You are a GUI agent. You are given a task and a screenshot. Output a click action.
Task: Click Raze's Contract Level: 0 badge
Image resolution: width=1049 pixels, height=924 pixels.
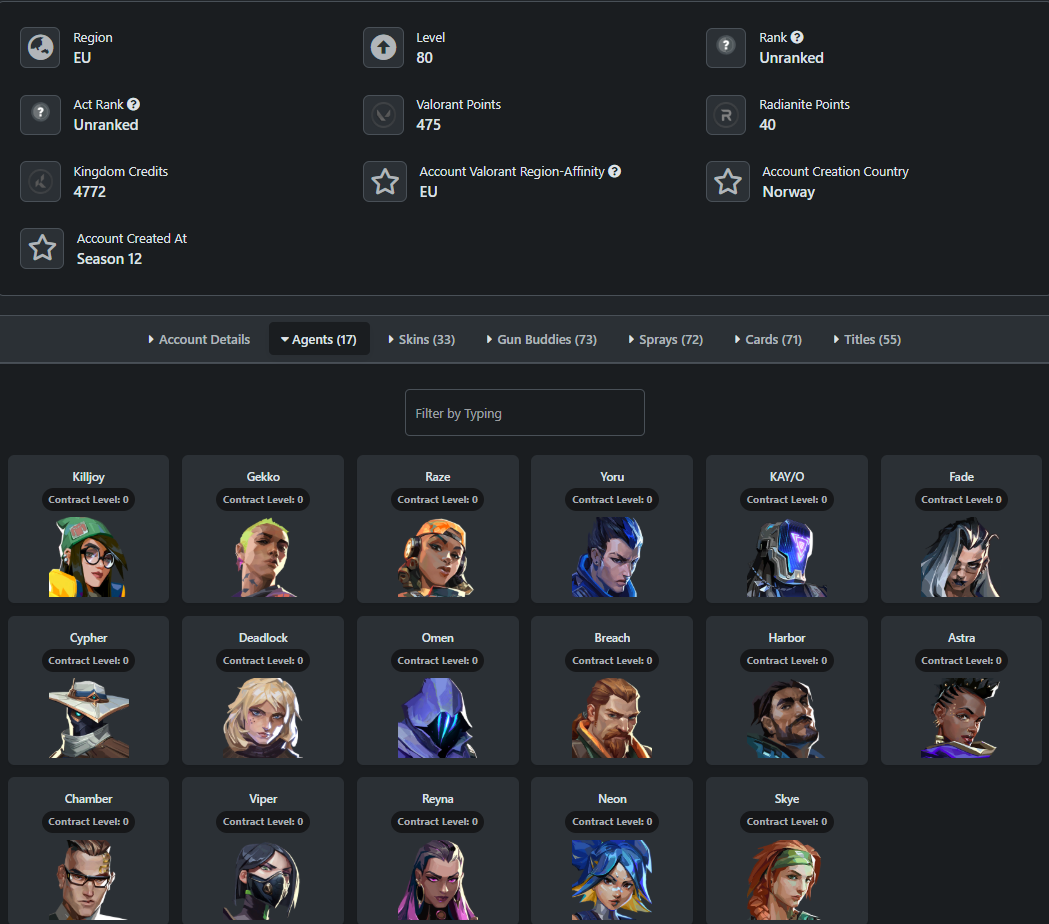(438, 500)
